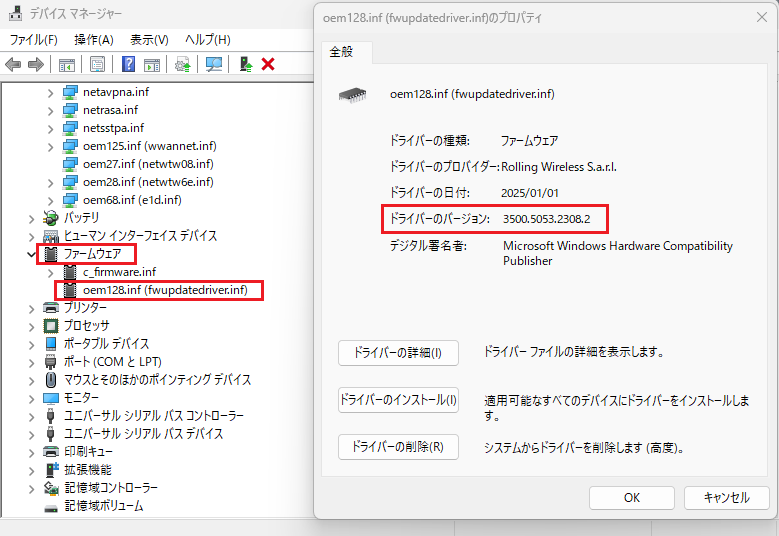Screen dimensions: 779x536
Task: Expand the oem125.inf (wwannet.inf) node
Action: tap(50, 147)
